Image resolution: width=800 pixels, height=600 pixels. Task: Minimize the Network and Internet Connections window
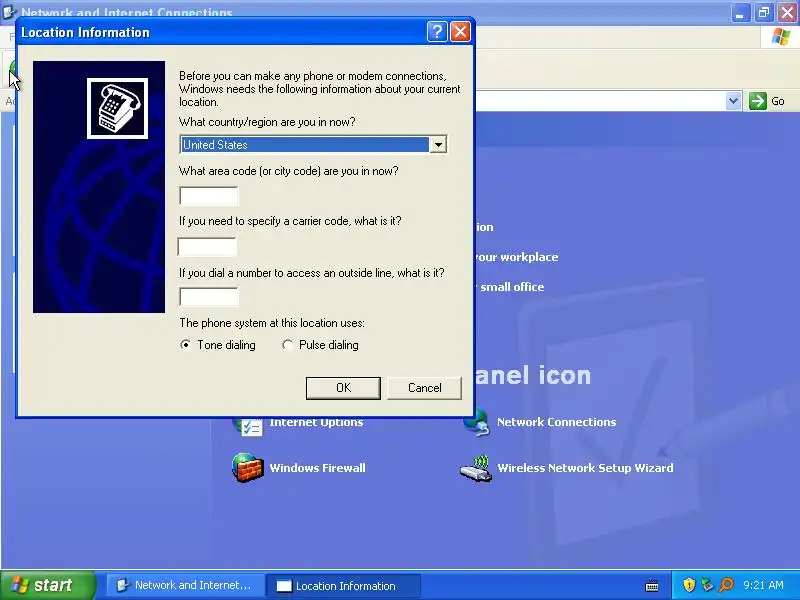740,13
